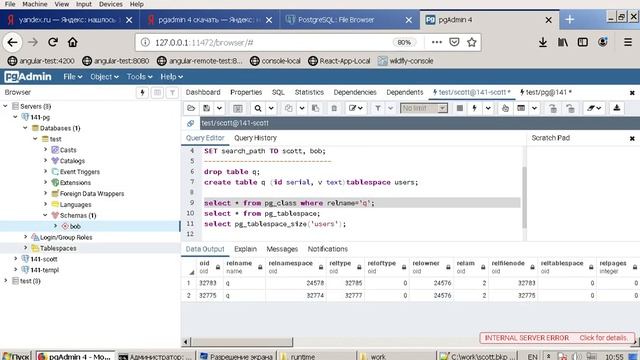Open angular-test:4200 bookmark
The width and height of the screenshot is (640, 360).
point(41,61)
